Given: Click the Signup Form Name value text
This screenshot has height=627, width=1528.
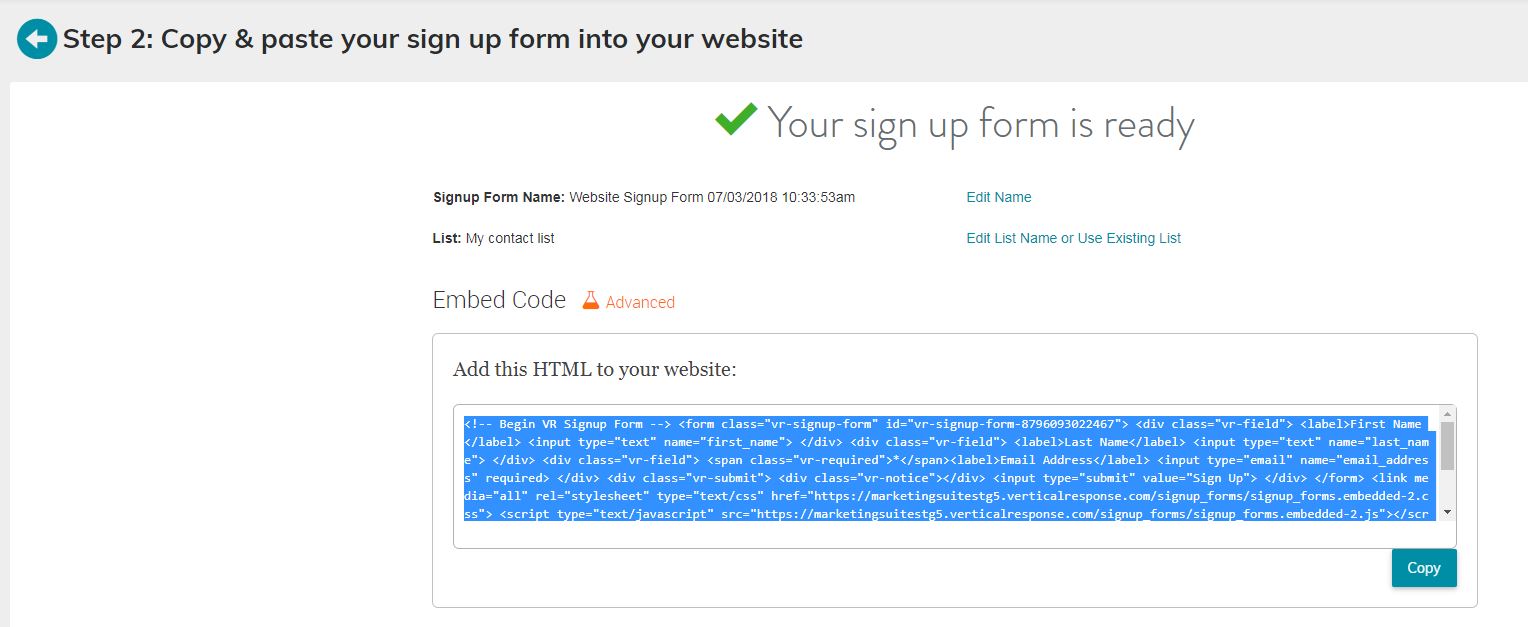Looking at the screenshot, I should 710,197.
